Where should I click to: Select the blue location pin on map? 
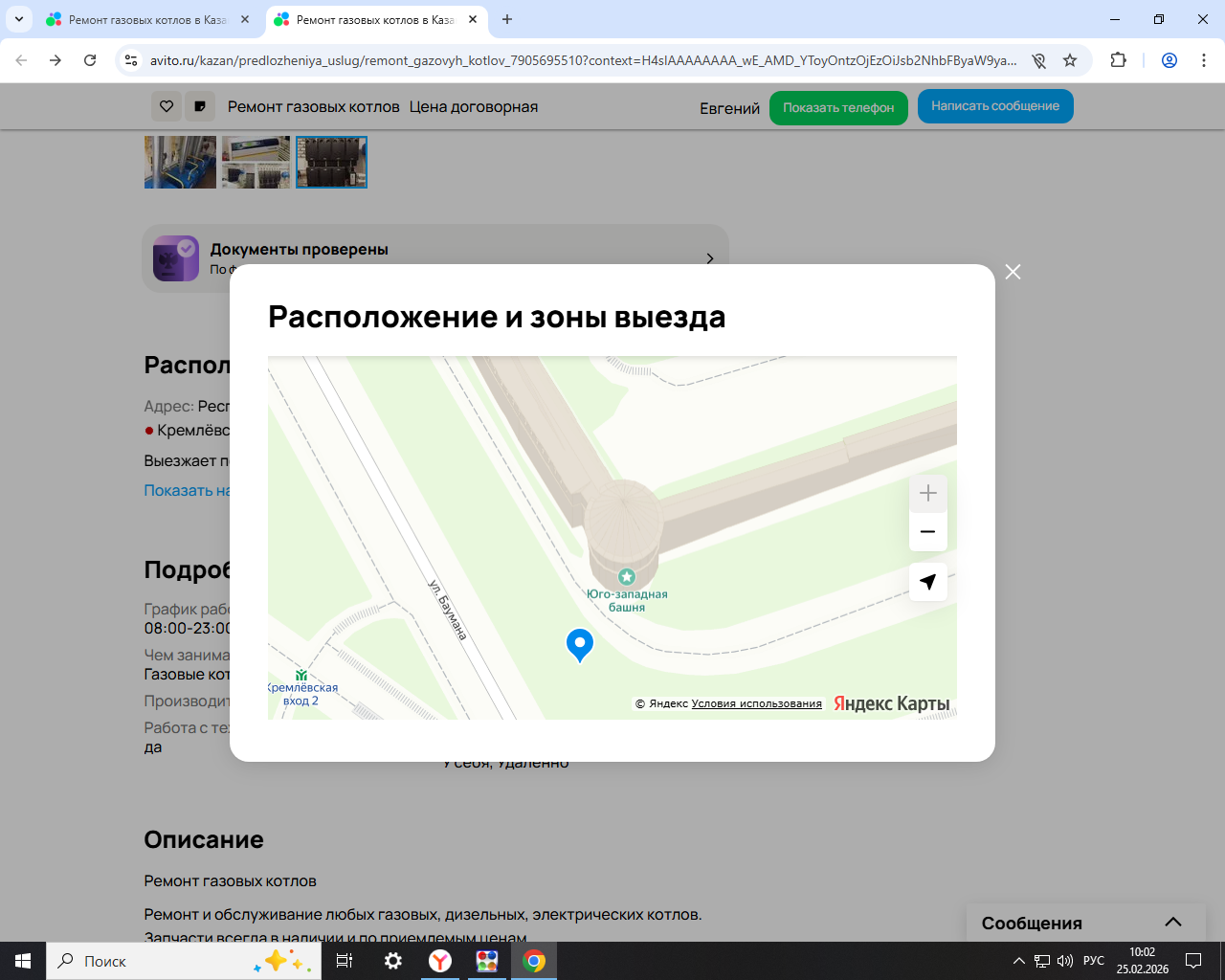[x=580, y=645]
